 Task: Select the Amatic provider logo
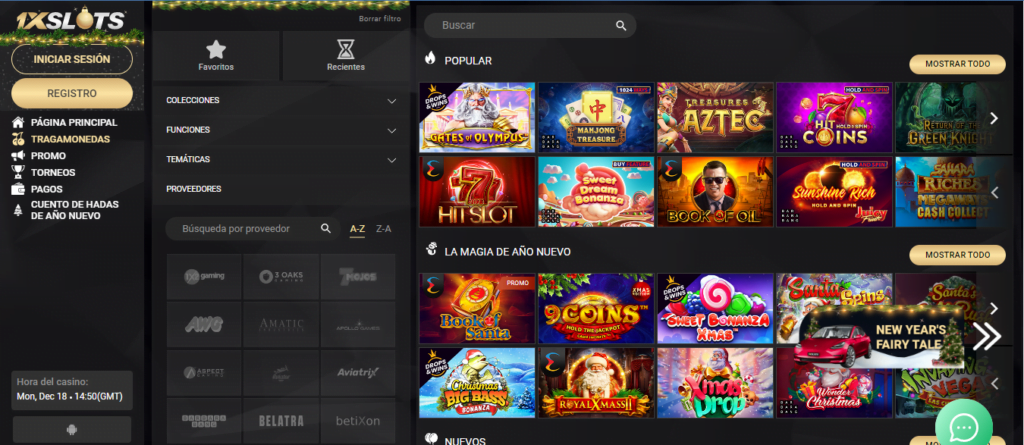pos(281,325)
